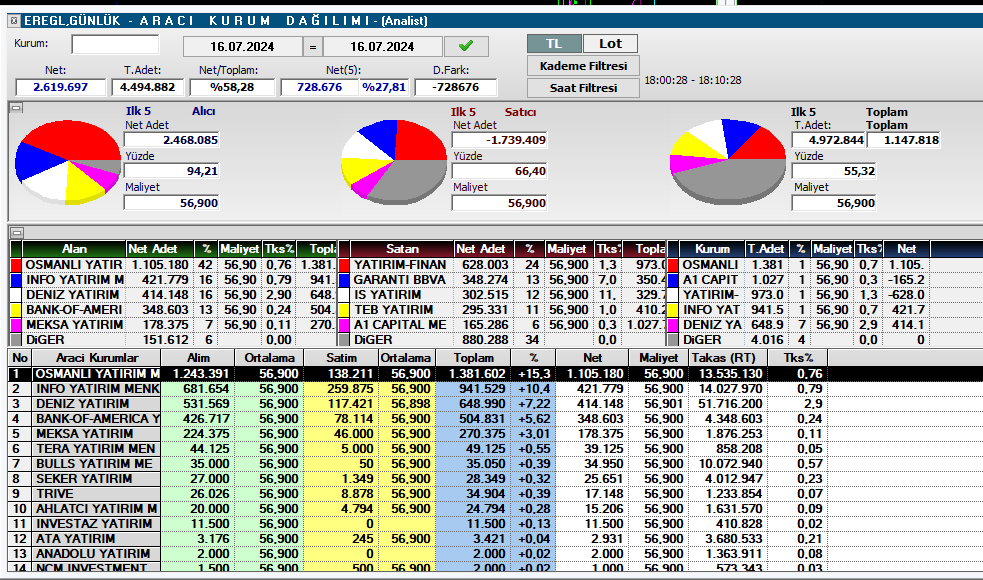Sort by the Satim column header

(341, 358)
